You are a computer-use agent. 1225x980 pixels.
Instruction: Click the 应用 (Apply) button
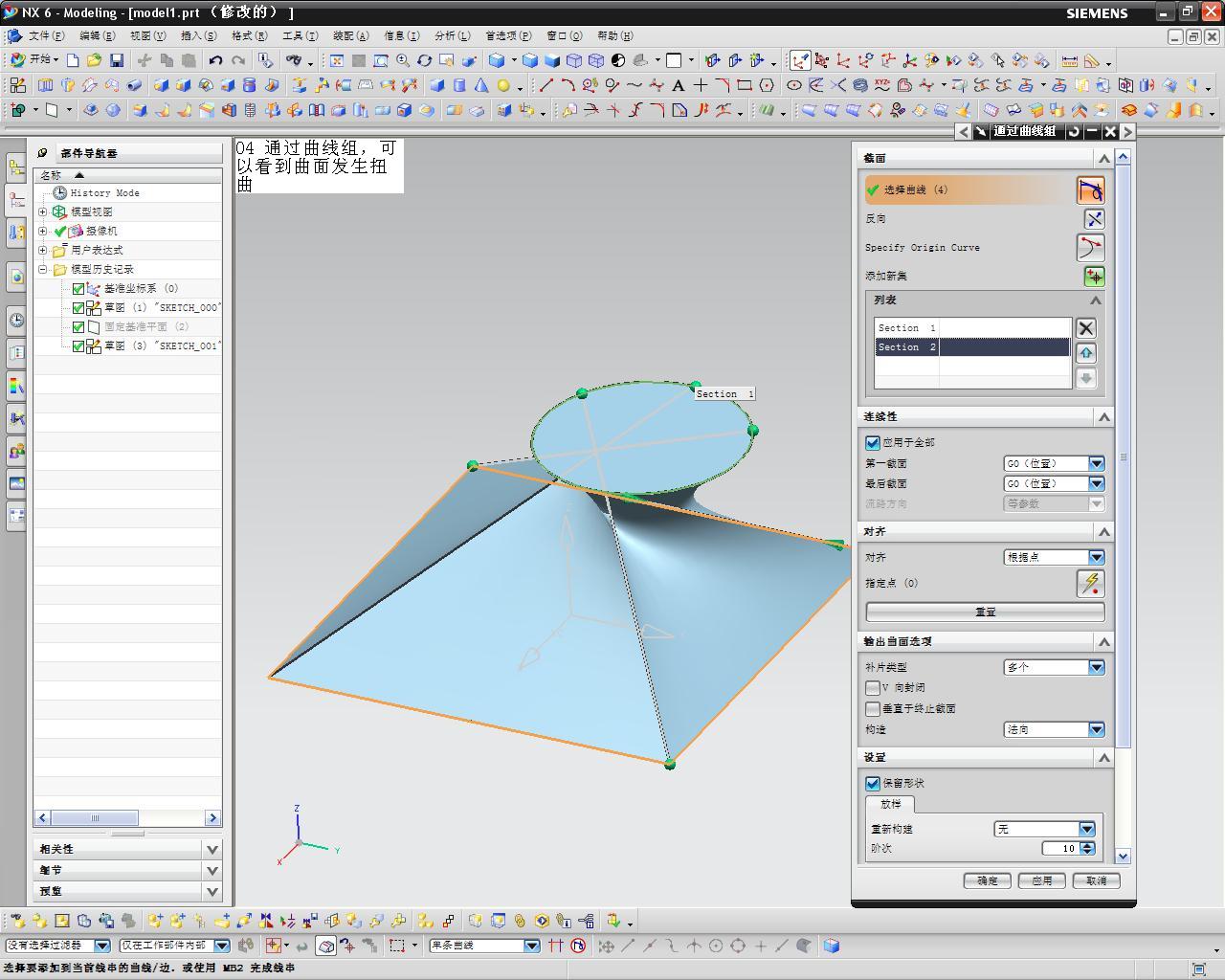[1041, 881]
